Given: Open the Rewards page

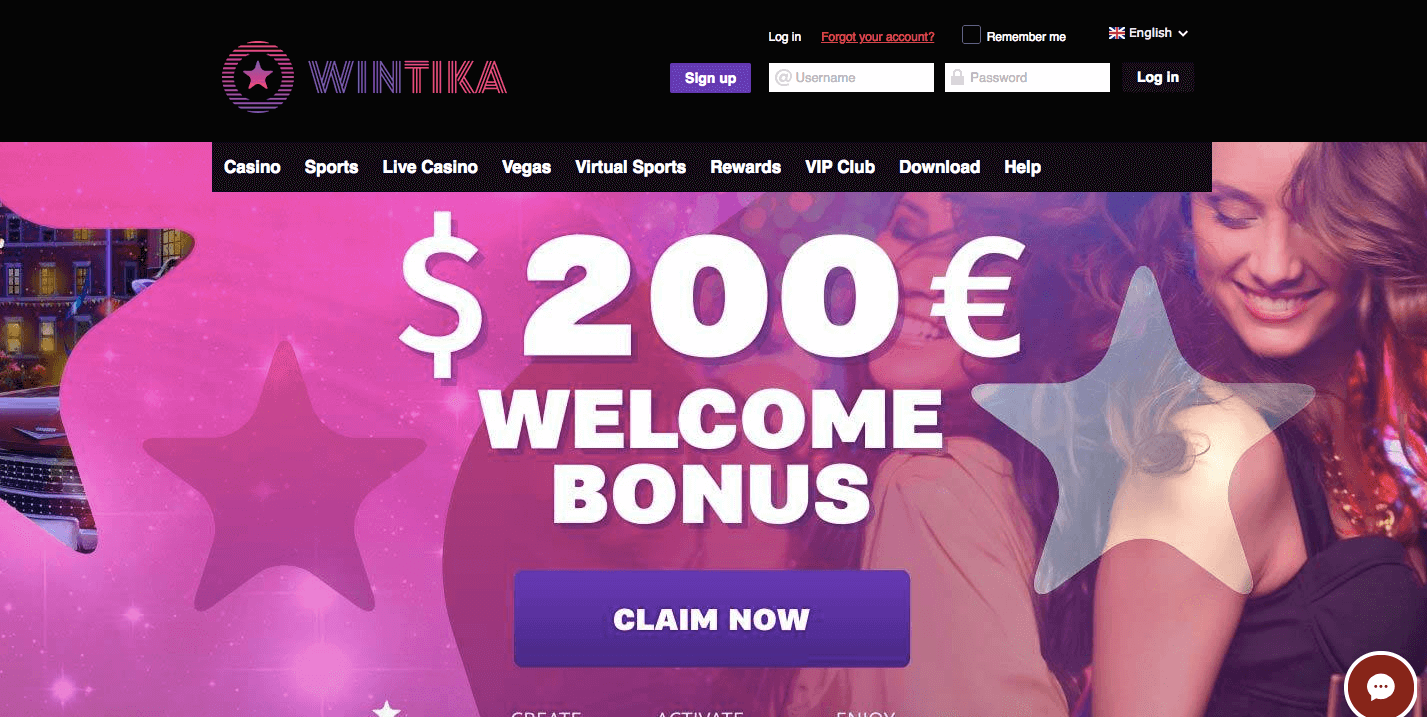Looking at the screenshot, I should pos(745,167).
